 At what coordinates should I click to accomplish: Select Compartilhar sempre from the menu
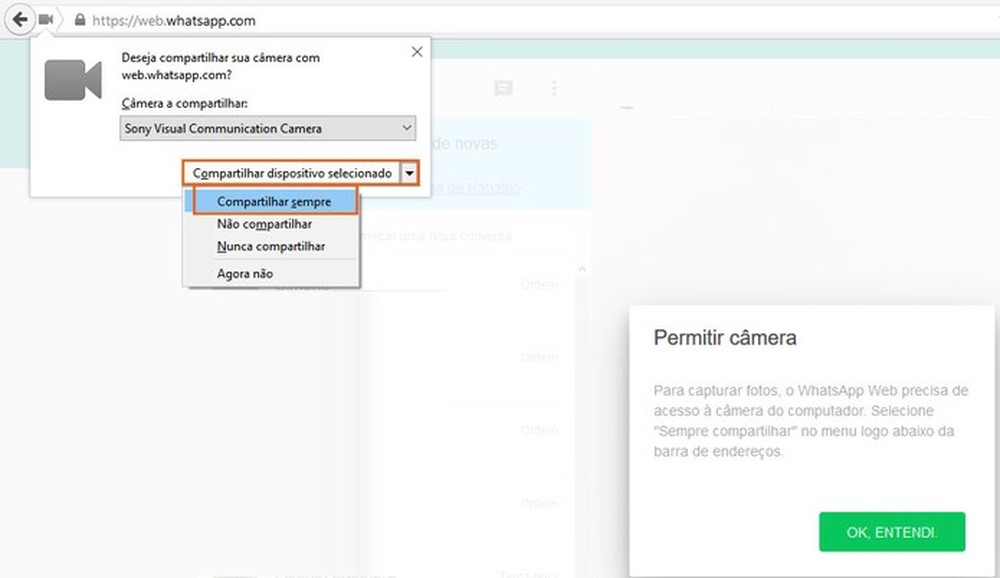pyautogui.click(x=273, y=201)
